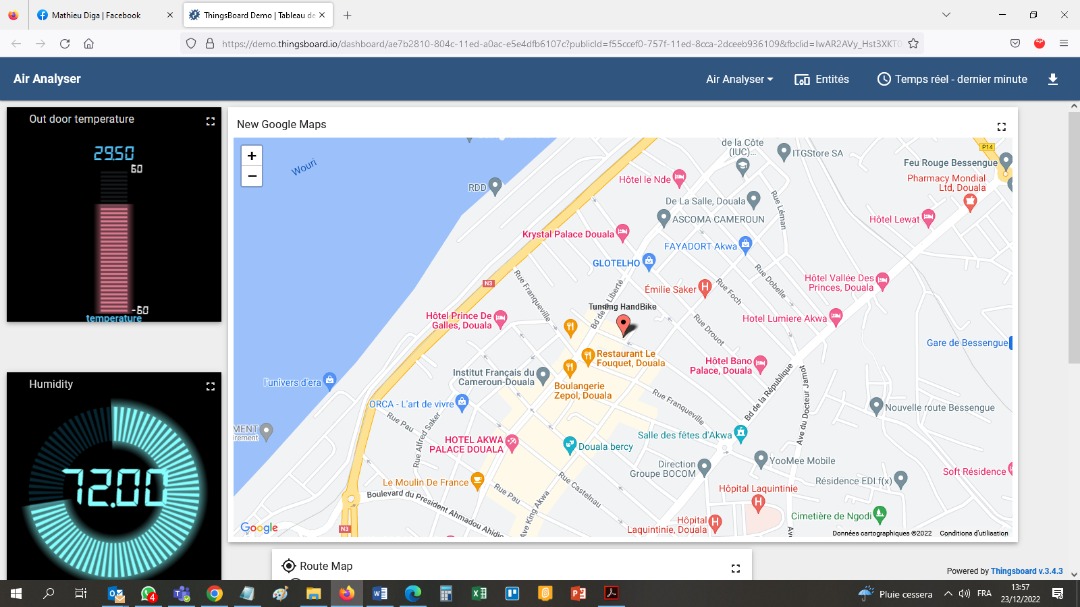The width and height of the screenshot is (1080, 607).
Task: Click Émilie Saker hospital pin
Action: 704,287
